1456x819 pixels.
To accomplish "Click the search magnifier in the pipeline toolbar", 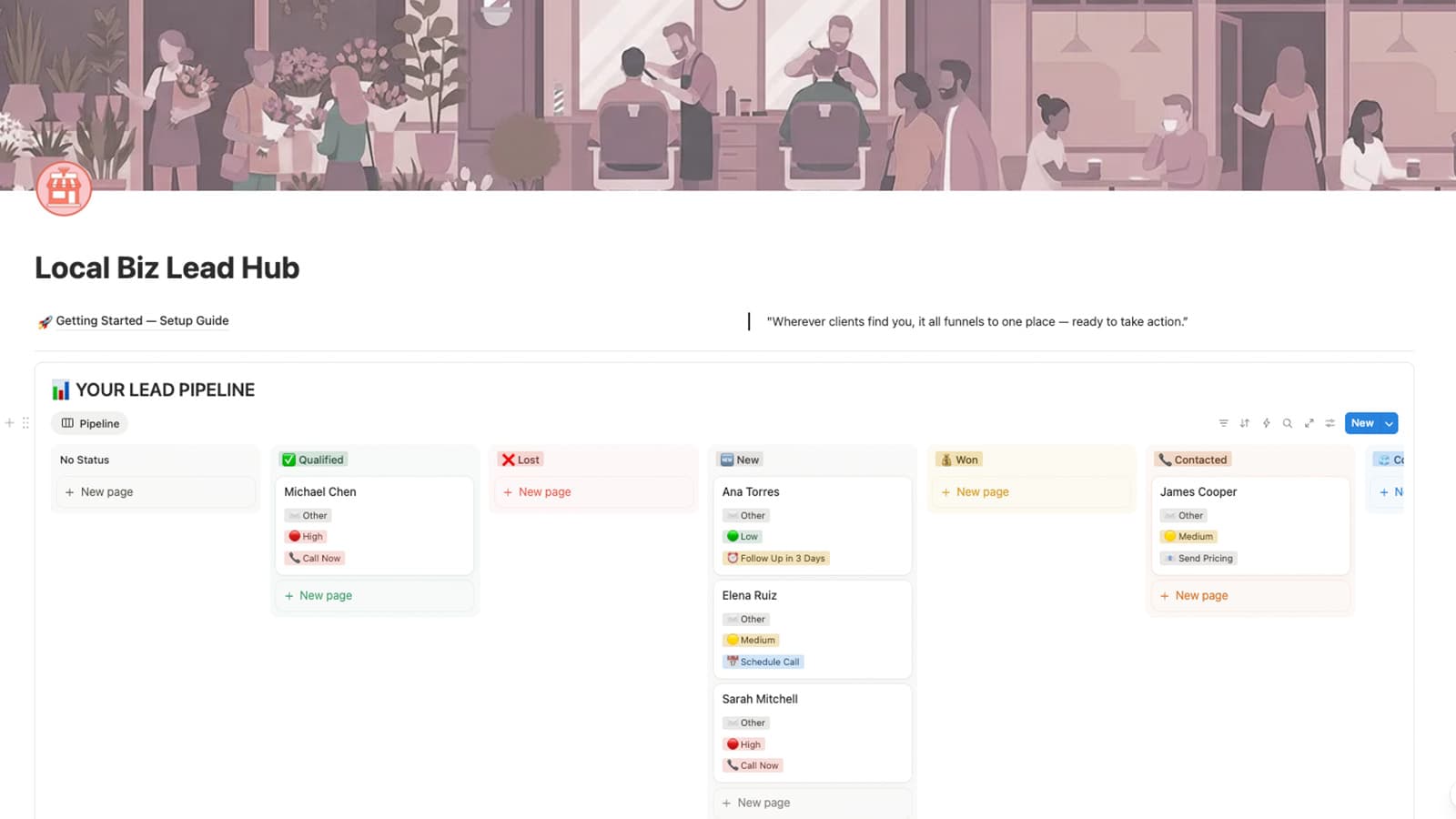I will pyautogui.click(x=1288, y=423).
